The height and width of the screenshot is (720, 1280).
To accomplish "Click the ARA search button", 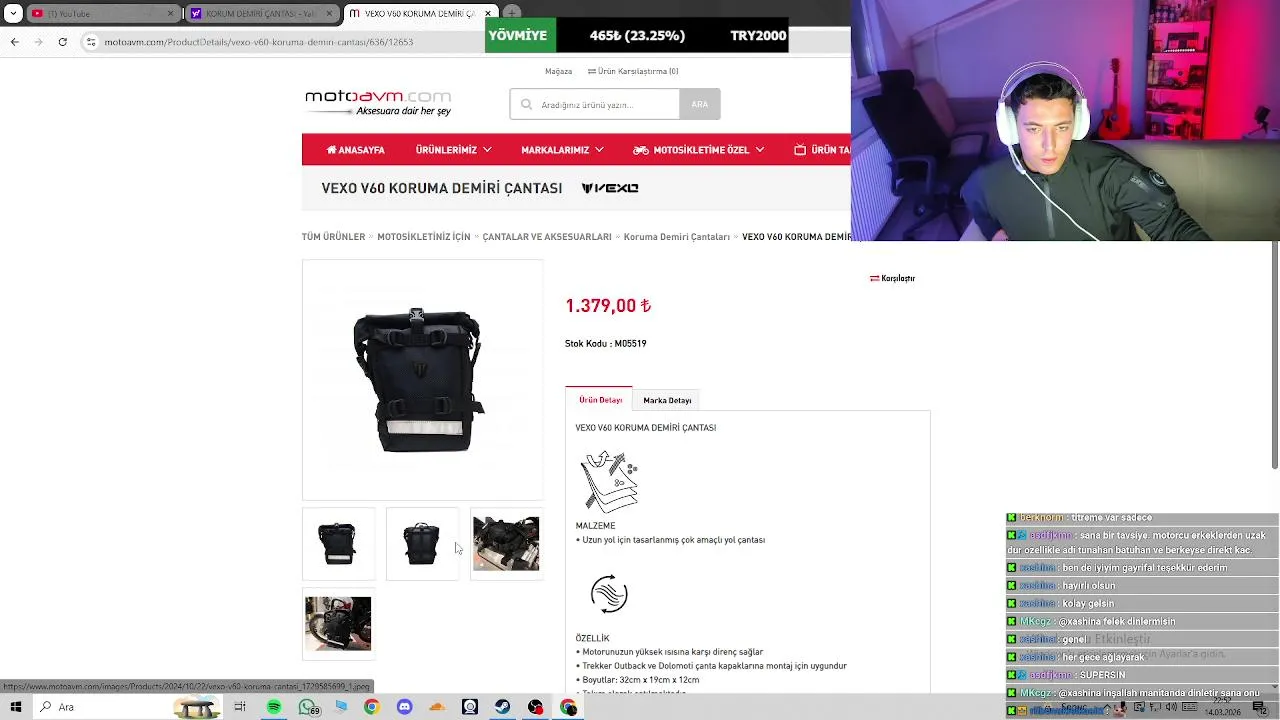I will pyautogui.click(x=700, y=104).
